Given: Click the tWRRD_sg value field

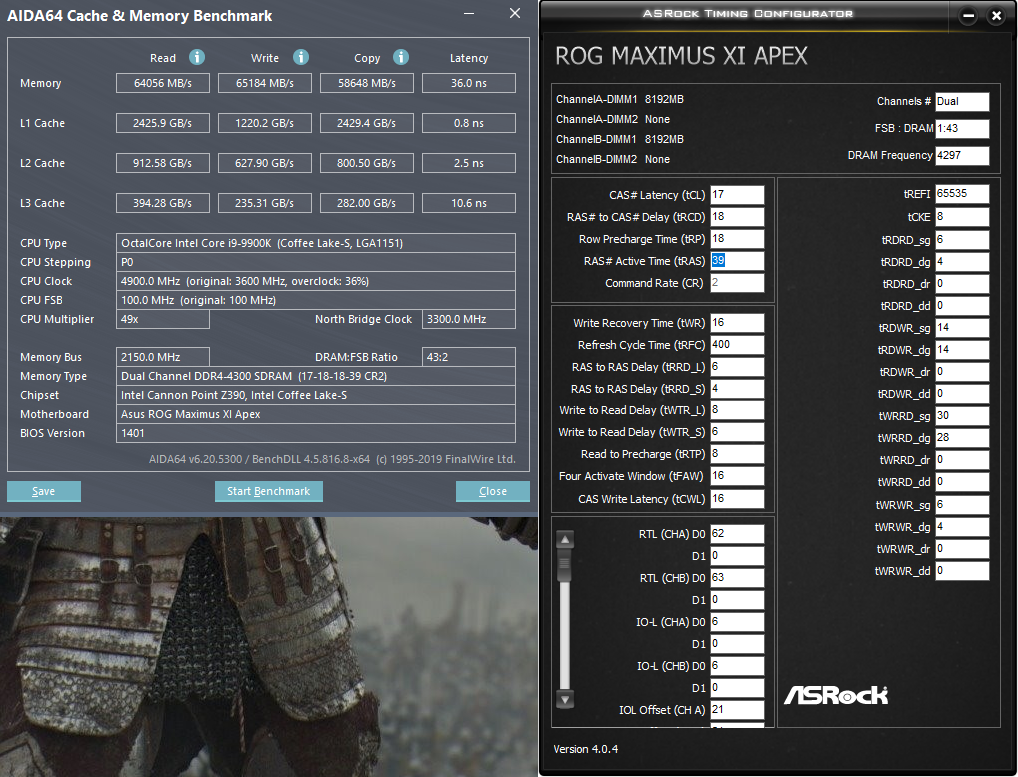Looking at the screenshot, I should click(x=962, y=416).
